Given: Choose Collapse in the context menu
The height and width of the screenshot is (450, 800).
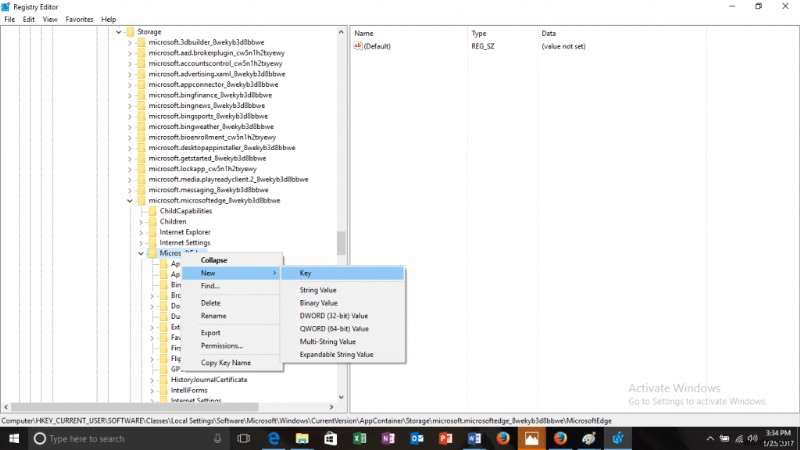Looking at the screenshot, I should coord(231,260).
